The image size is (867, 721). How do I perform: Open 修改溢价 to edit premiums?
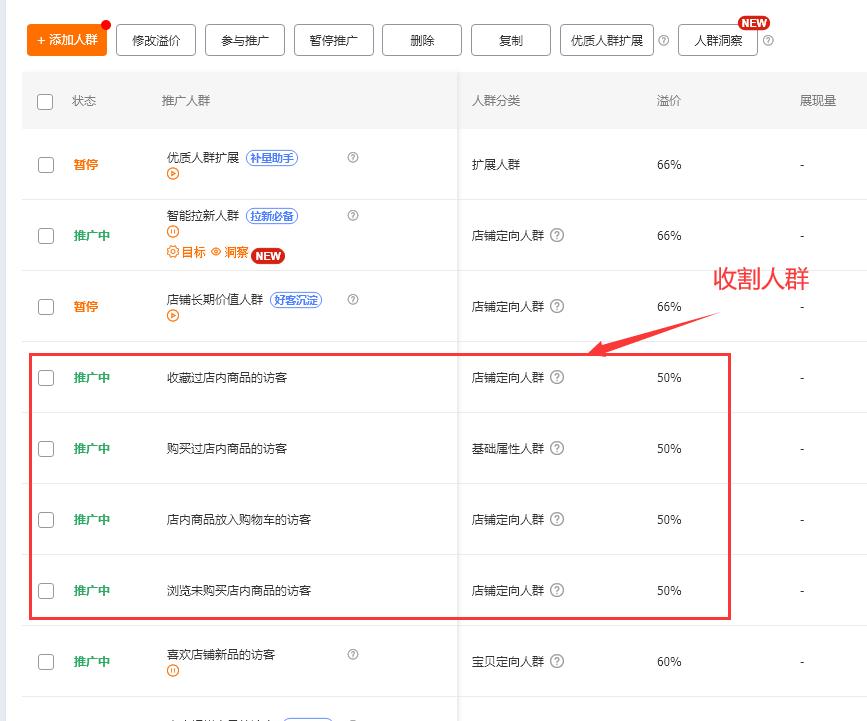[x=155, y=40]
